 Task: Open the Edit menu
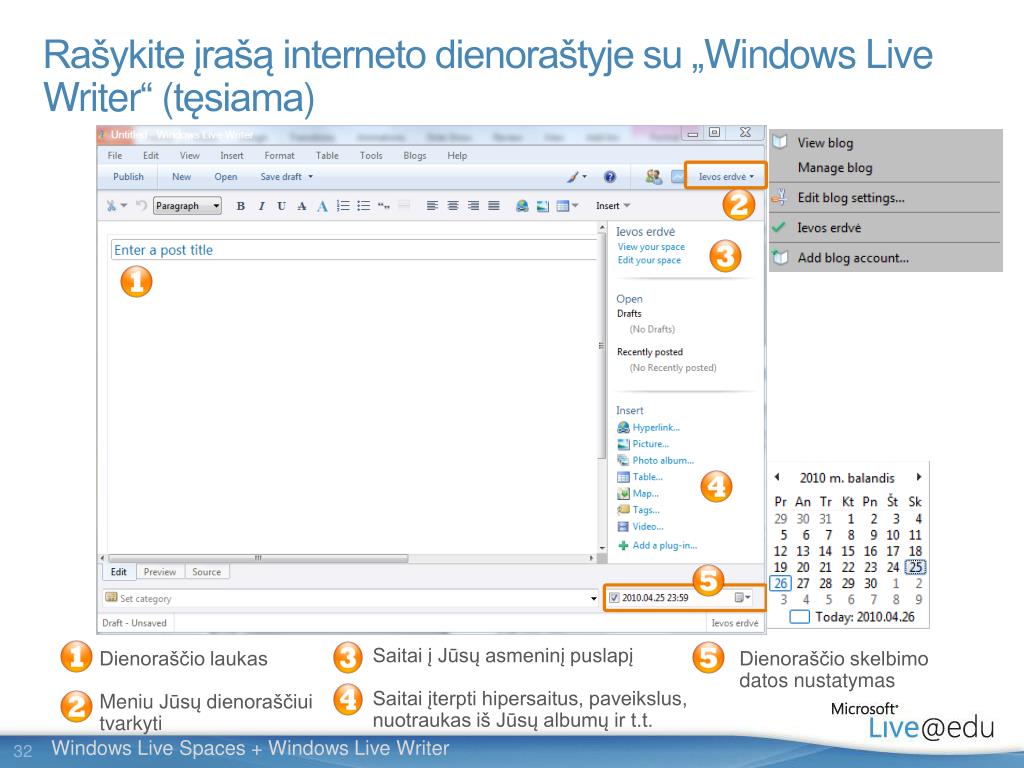[151, 155]
